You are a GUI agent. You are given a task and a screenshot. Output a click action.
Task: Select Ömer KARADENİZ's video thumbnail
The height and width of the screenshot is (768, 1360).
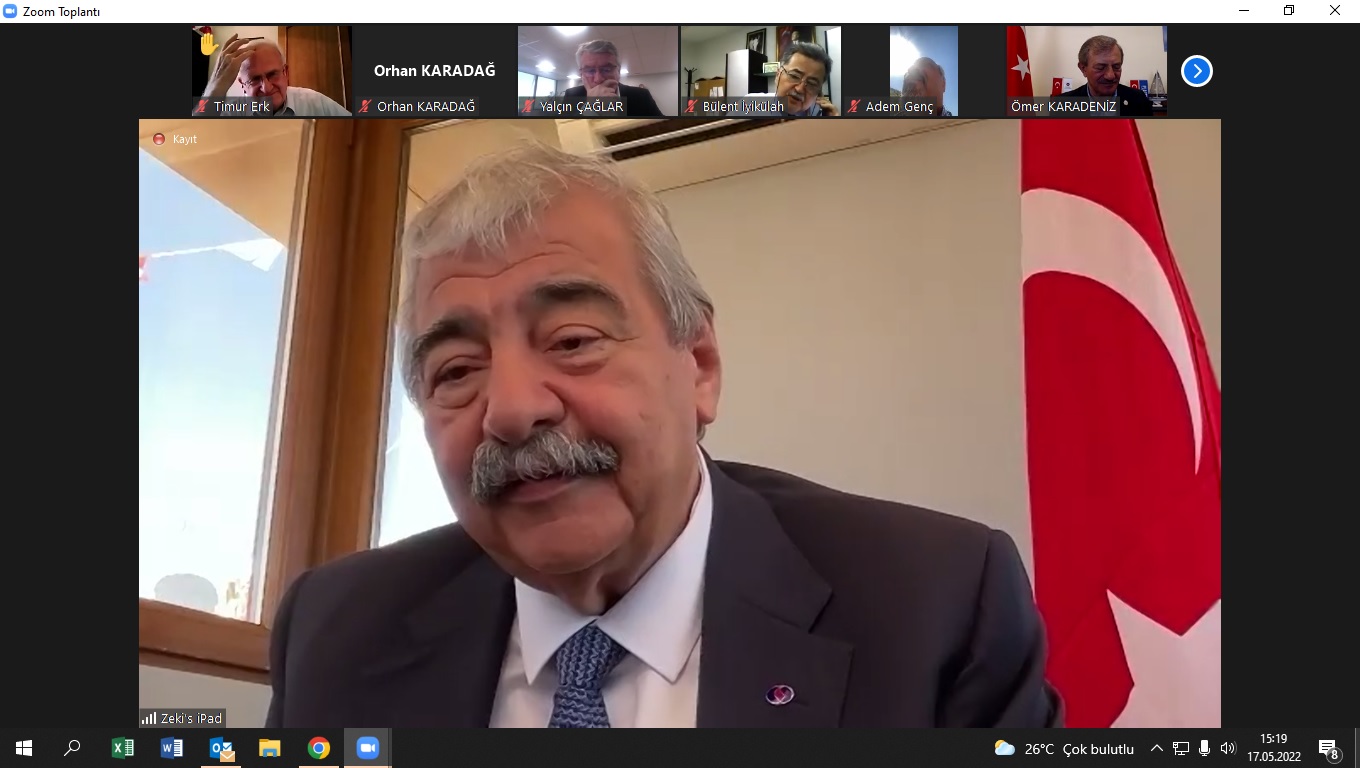pos(1087,71)
